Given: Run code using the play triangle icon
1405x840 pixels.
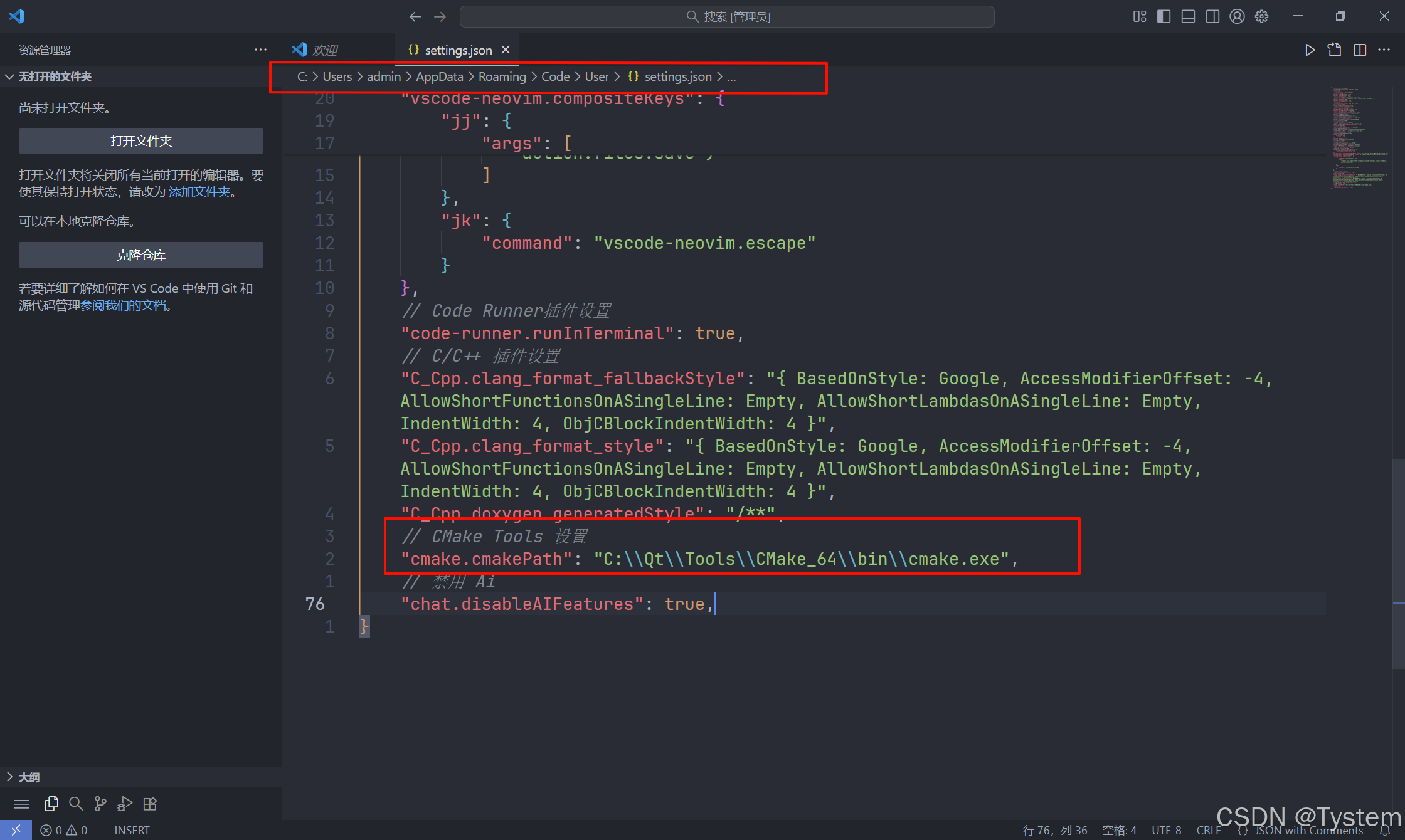Looking at the screenshot, I should tap(1310, 50).
